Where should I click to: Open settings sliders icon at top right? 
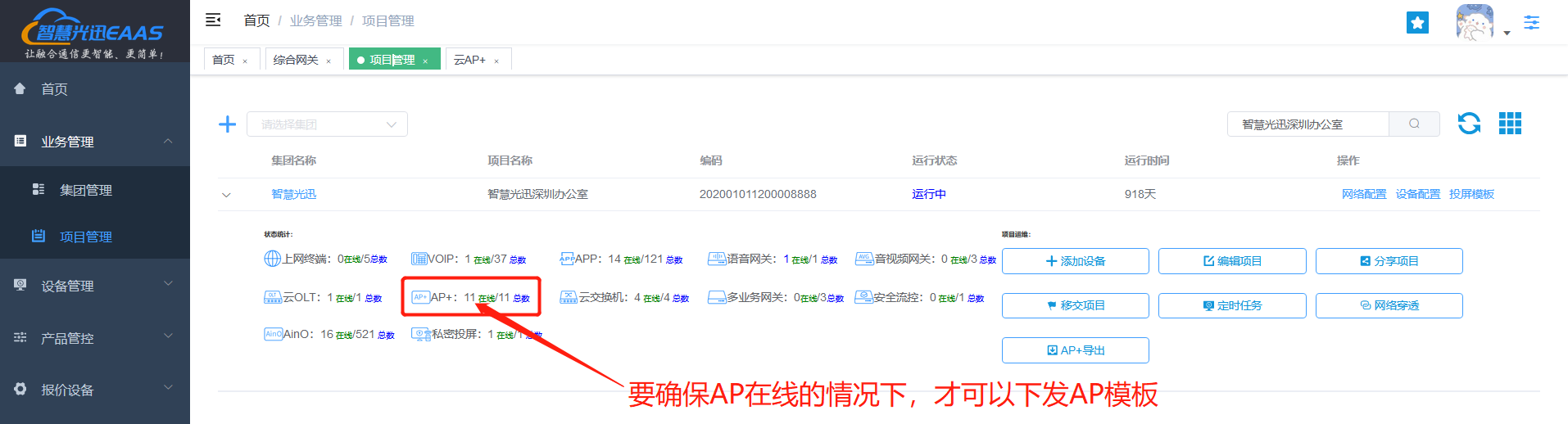[x=1531, y=23]
